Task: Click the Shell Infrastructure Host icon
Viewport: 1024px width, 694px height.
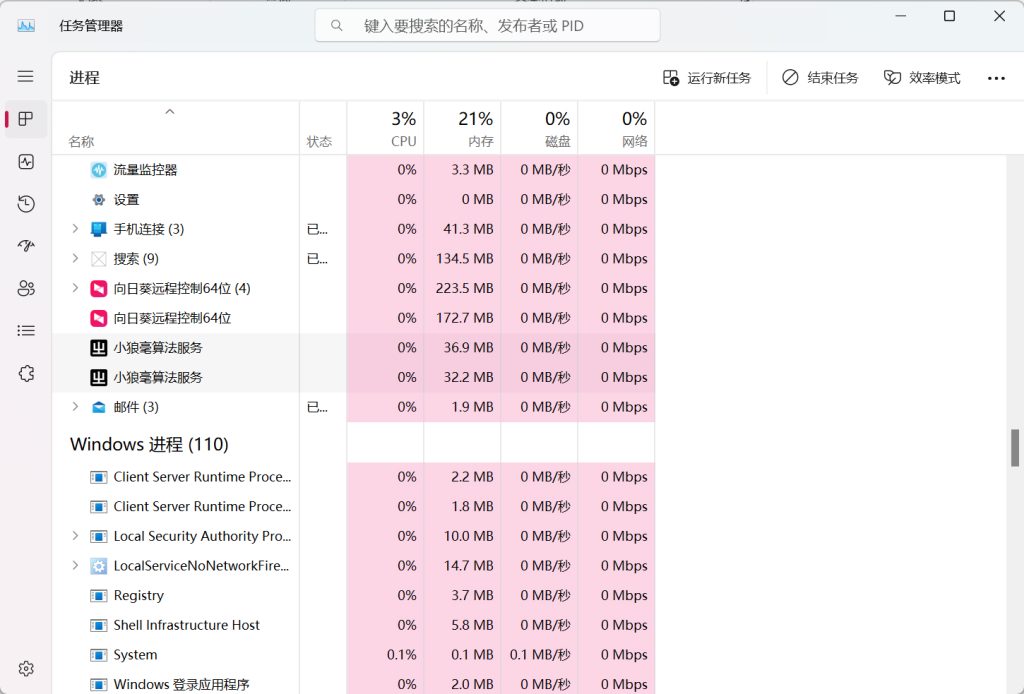Action: click(99, 625)
